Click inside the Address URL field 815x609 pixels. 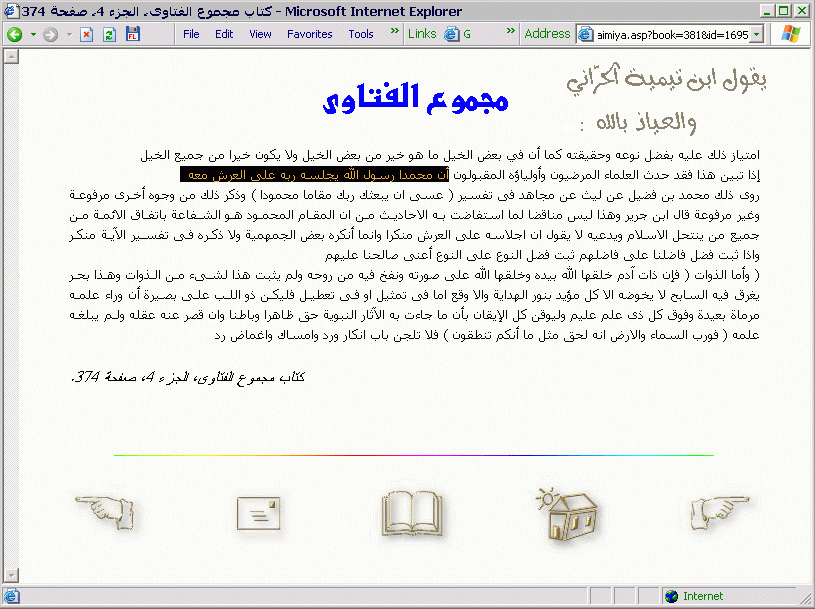(673, 35)
